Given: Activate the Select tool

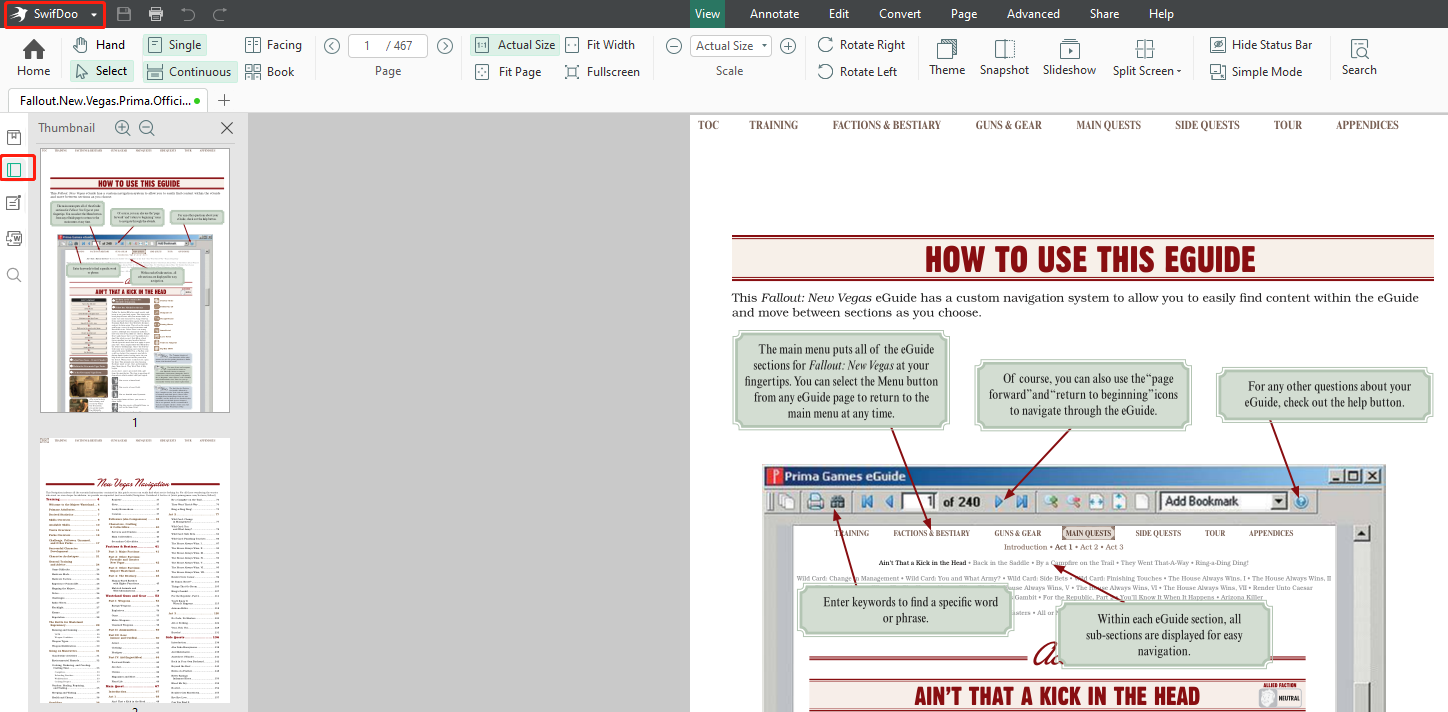Looking at the screenshot, I should pyautogui.click(x=100, y=71).
